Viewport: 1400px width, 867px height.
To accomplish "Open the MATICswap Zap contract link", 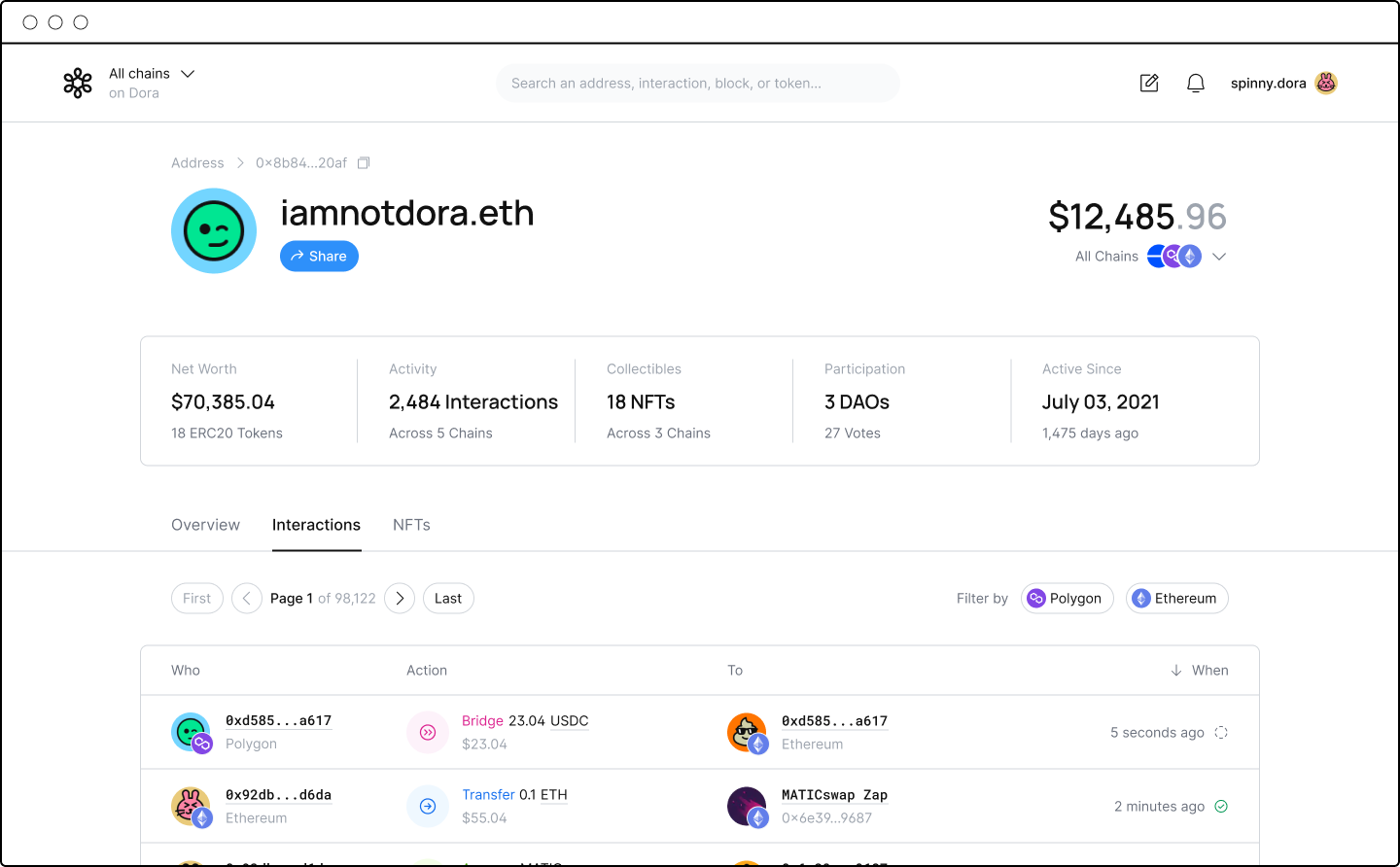I will [x=834, y=795].
